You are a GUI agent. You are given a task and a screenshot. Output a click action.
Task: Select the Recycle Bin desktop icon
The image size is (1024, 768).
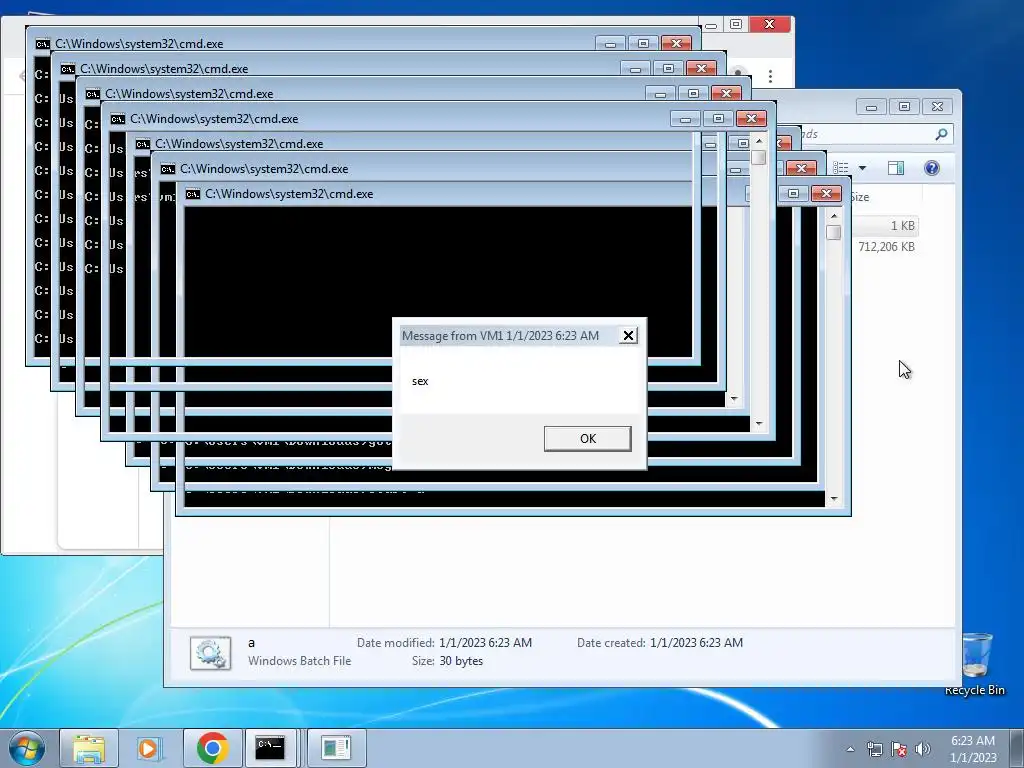975,664
